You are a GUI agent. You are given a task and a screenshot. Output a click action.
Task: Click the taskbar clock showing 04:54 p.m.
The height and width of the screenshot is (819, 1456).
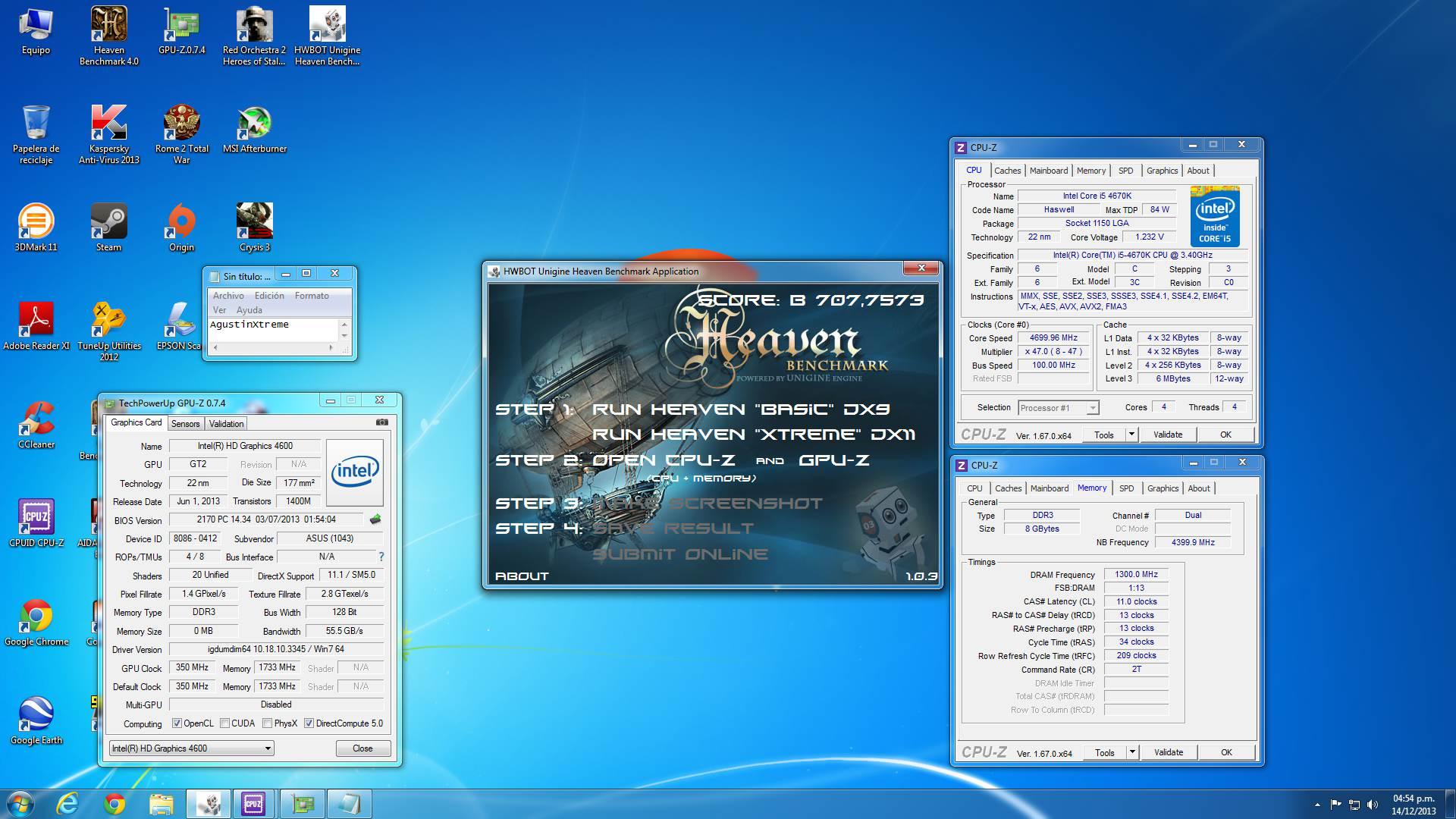point(1414,804)
